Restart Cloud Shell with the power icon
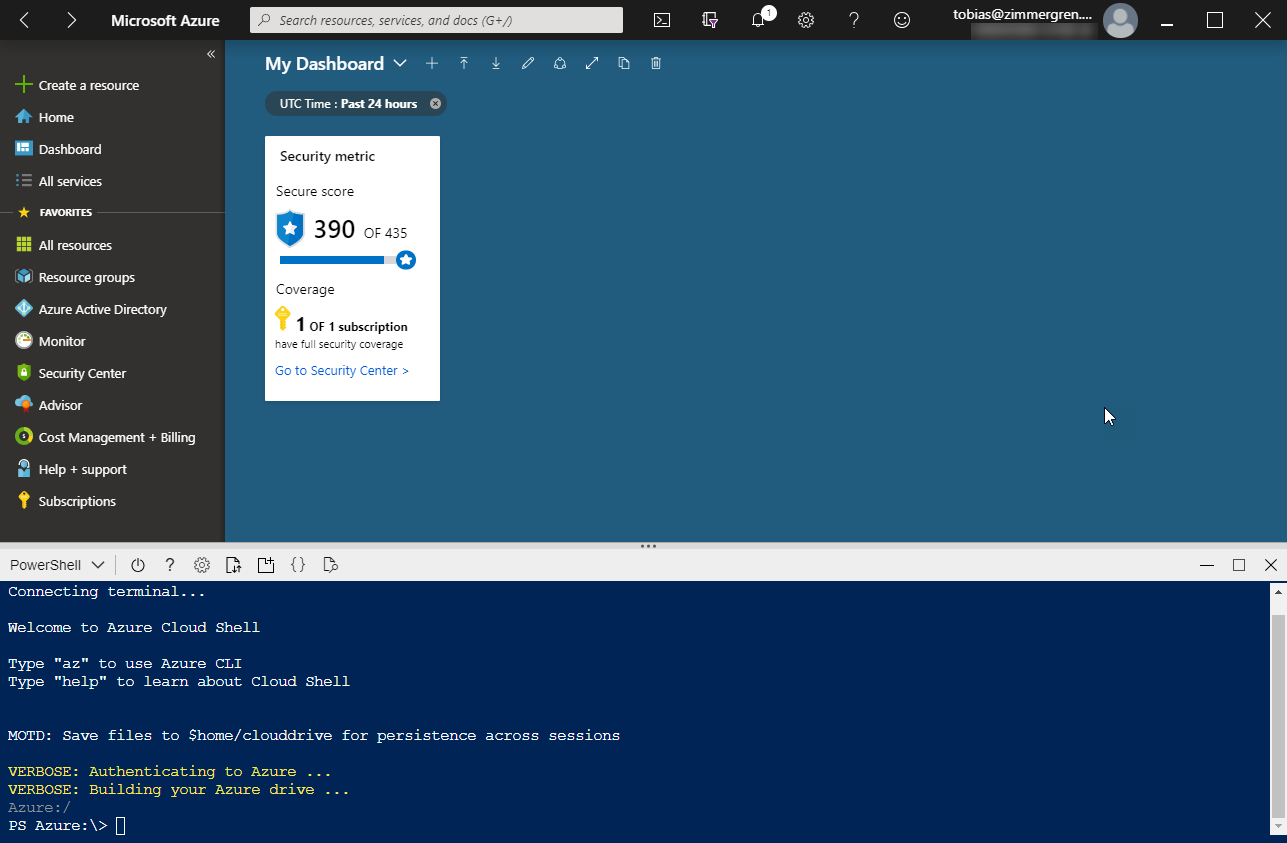The height and width of the screenshot is (843, 1287). click(x=138, y=565)
